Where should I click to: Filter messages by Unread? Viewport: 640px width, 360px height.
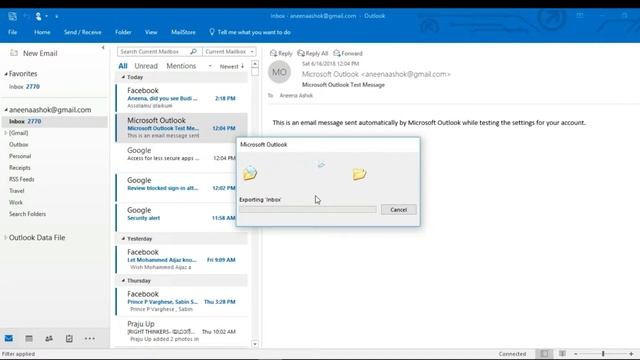pos(146,66)
